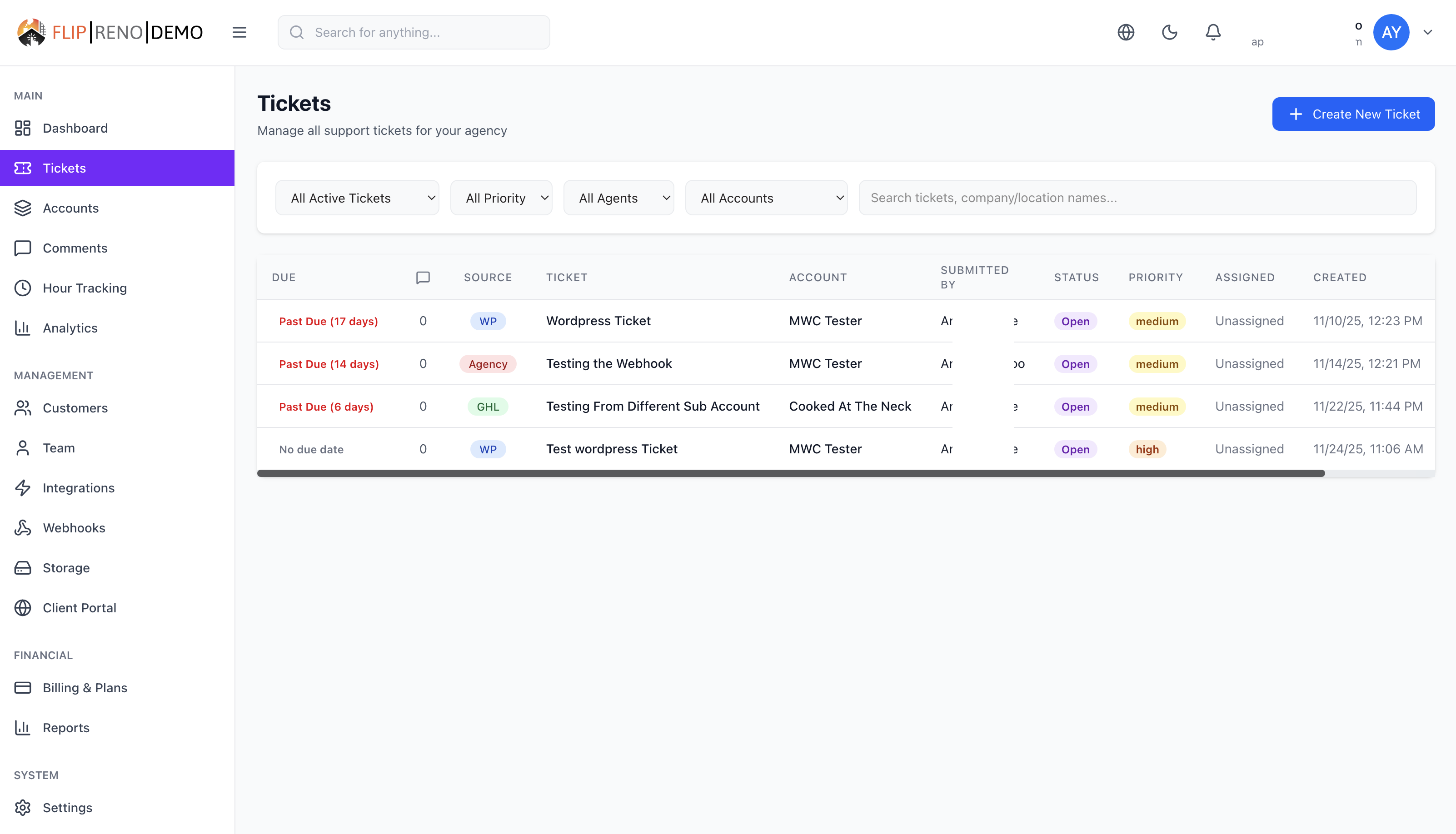Open the Hour Tracking page
The height and width of the screenshot is (834, 1456).
click(x=84, y=288)
